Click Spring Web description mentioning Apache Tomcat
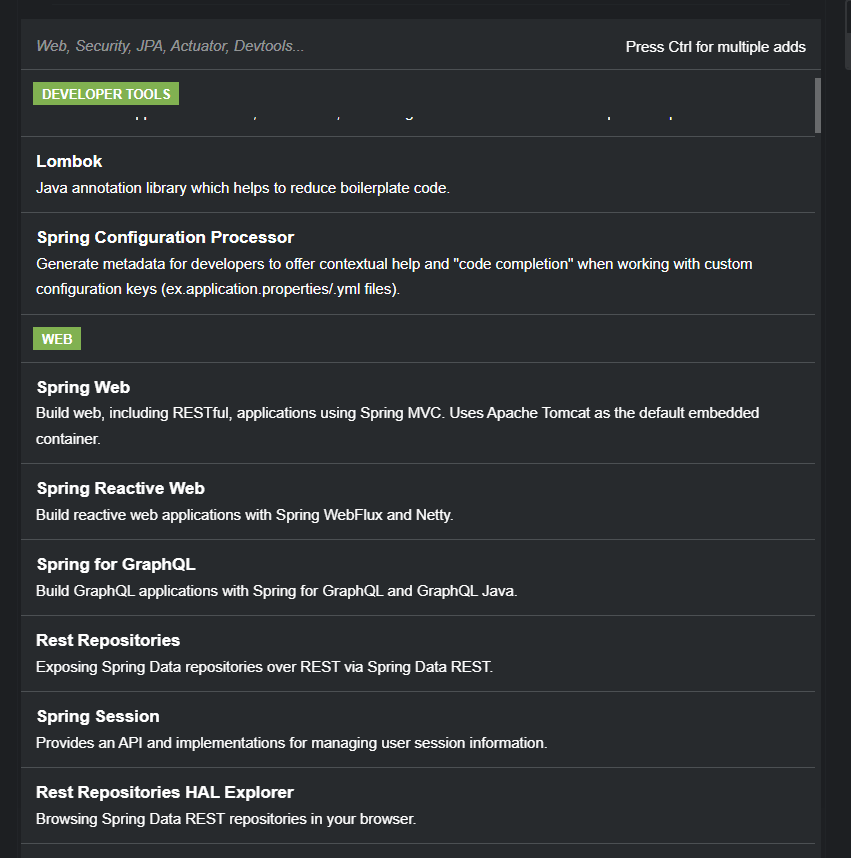The height and width of the screenshot is (858, 851). (x=397, y=426)
